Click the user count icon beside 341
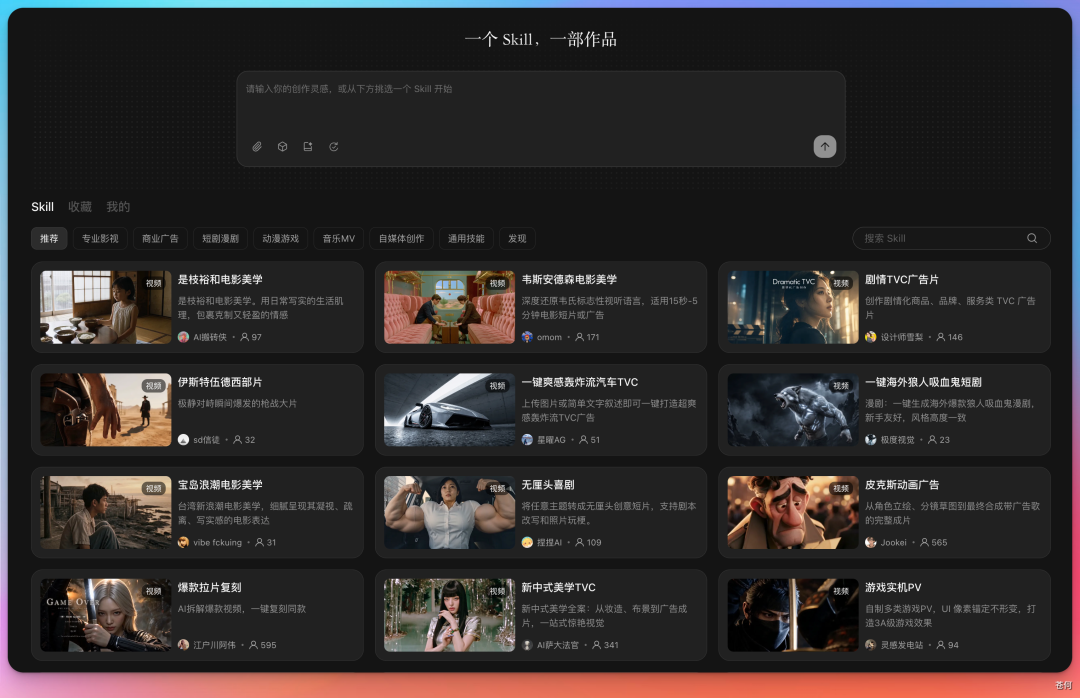The width and height of the screenshot is (1080, 698). tap(596, 645)
